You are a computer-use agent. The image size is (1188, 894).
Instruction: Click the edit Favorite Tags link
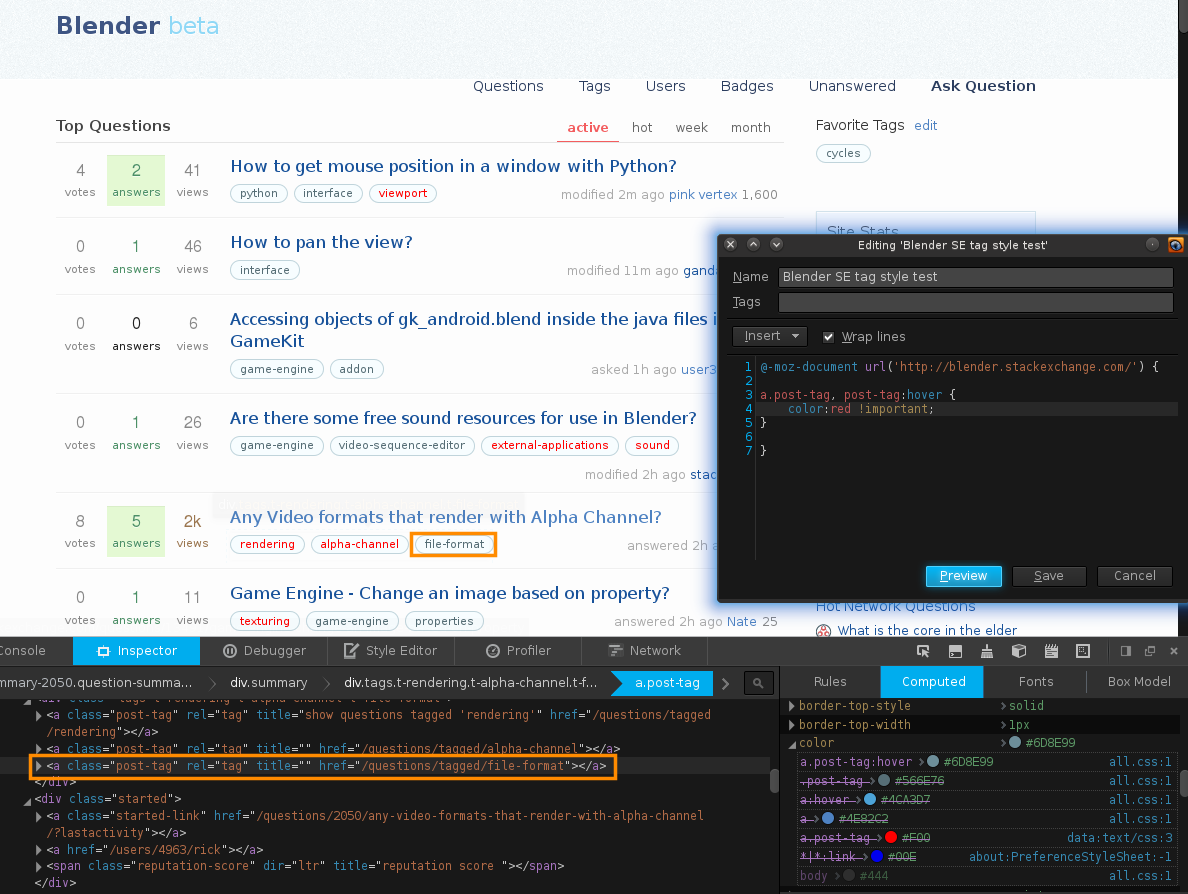(925, 126)
